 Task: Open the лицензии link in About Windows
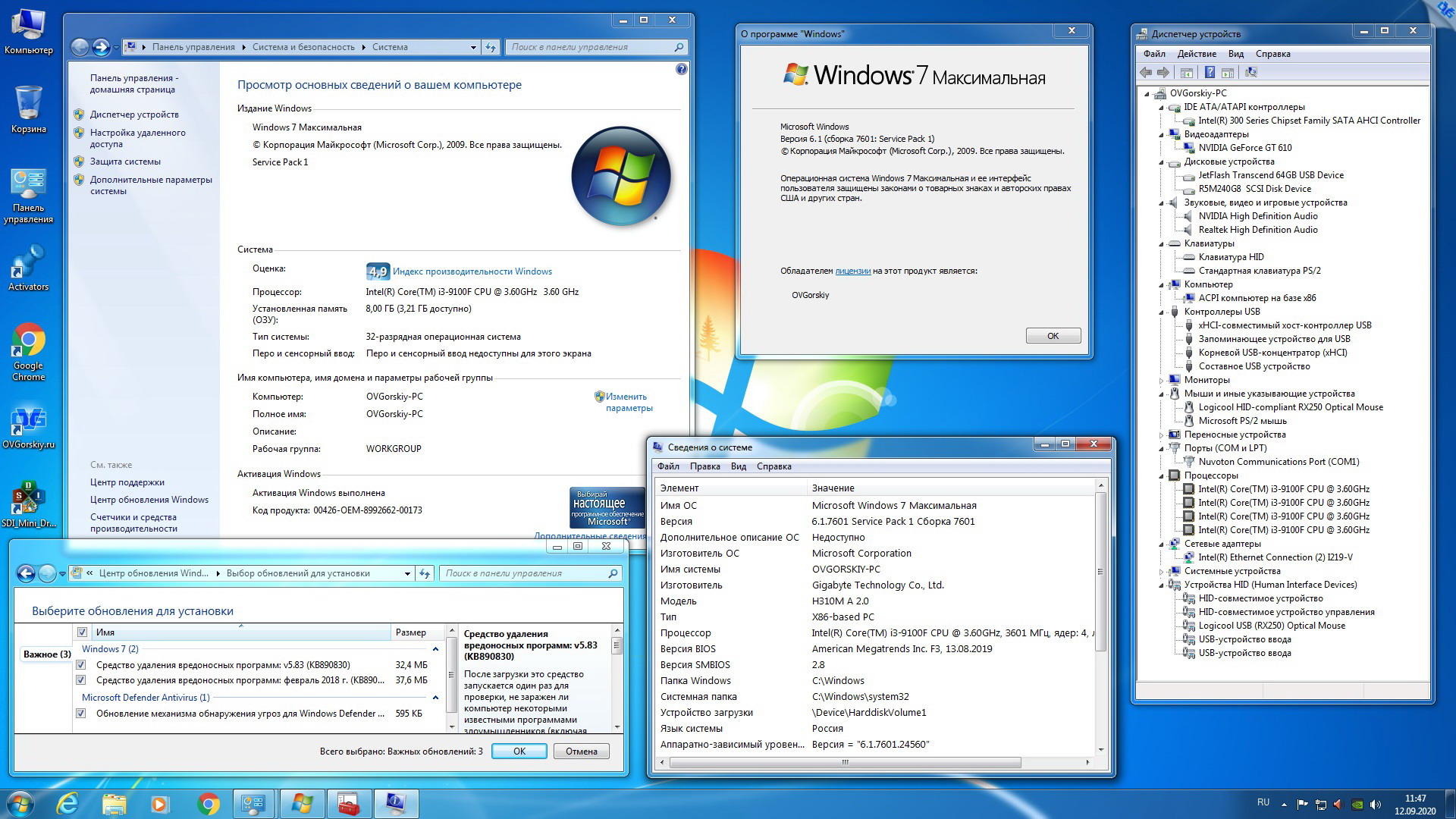click(x=852, y=271)
